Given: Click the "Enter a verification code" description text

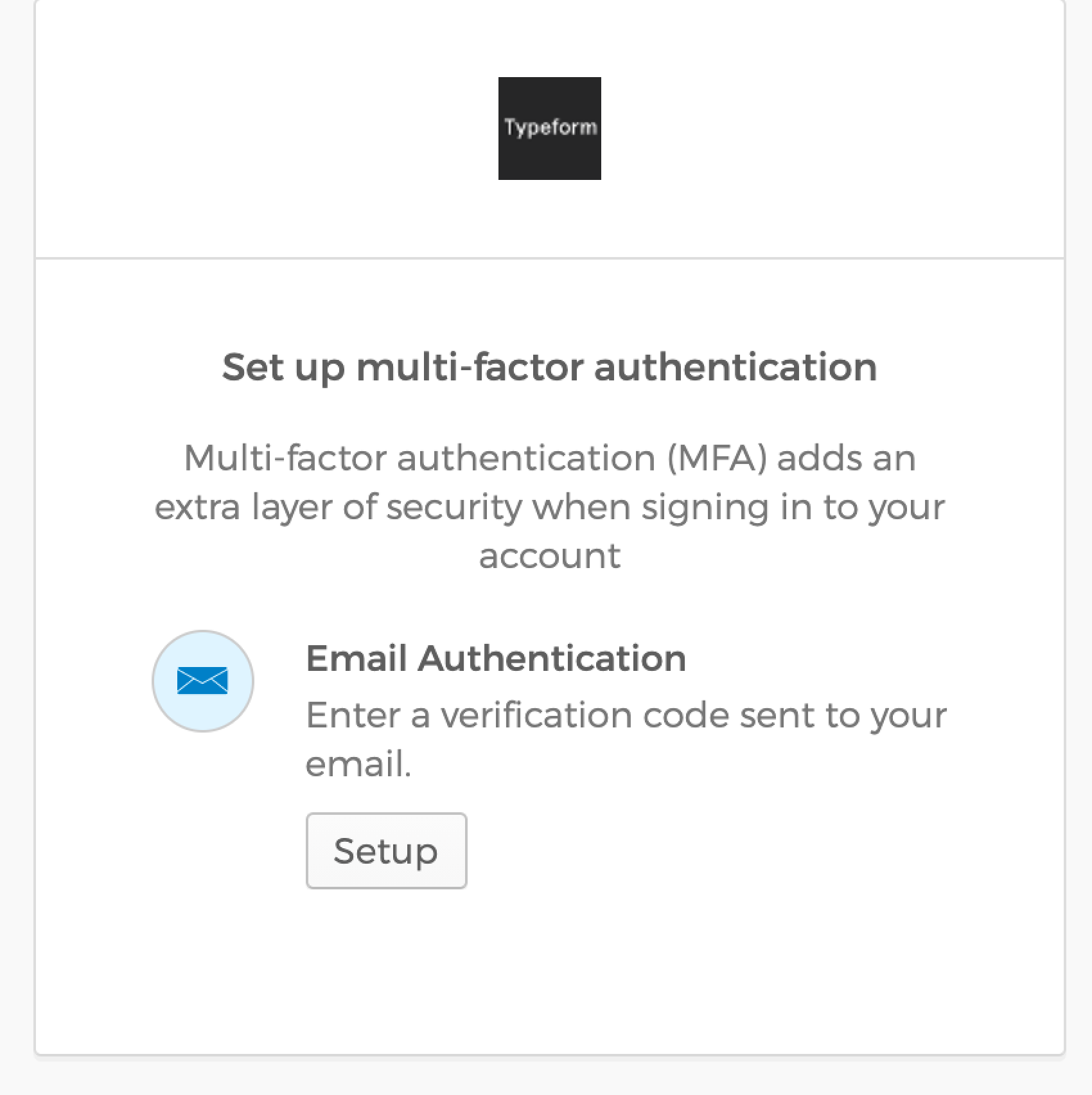Looking at the screenshot, I should point(626,739).
